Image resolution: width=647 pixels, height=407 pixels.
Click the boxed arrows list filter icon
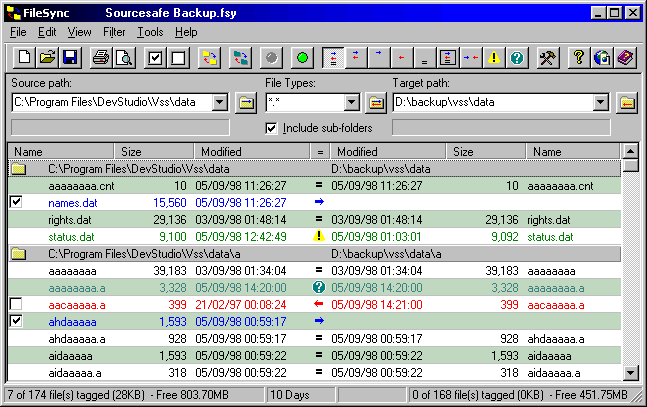tap(448, 58)
